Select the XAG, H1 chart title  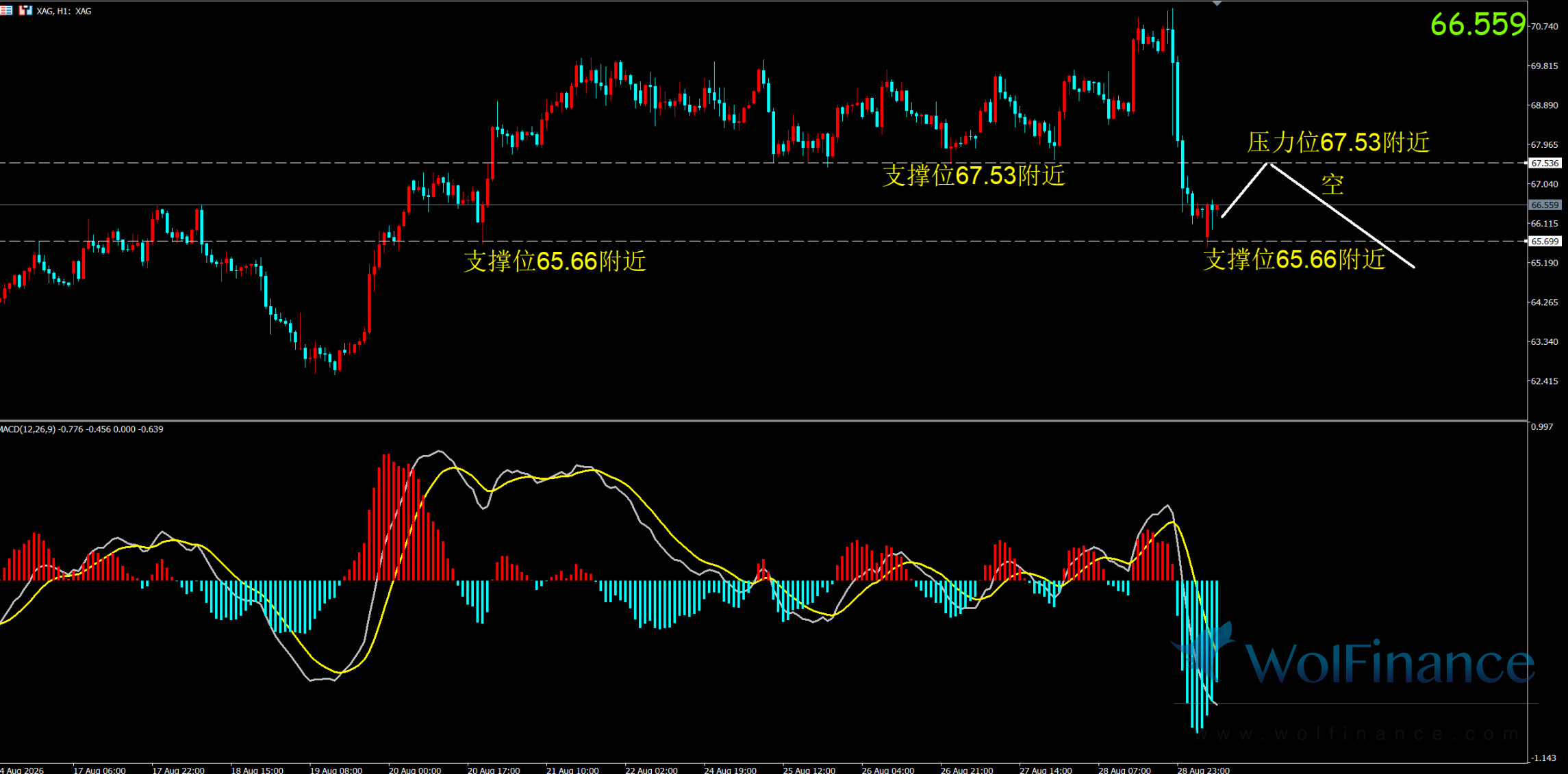point(64,11)
